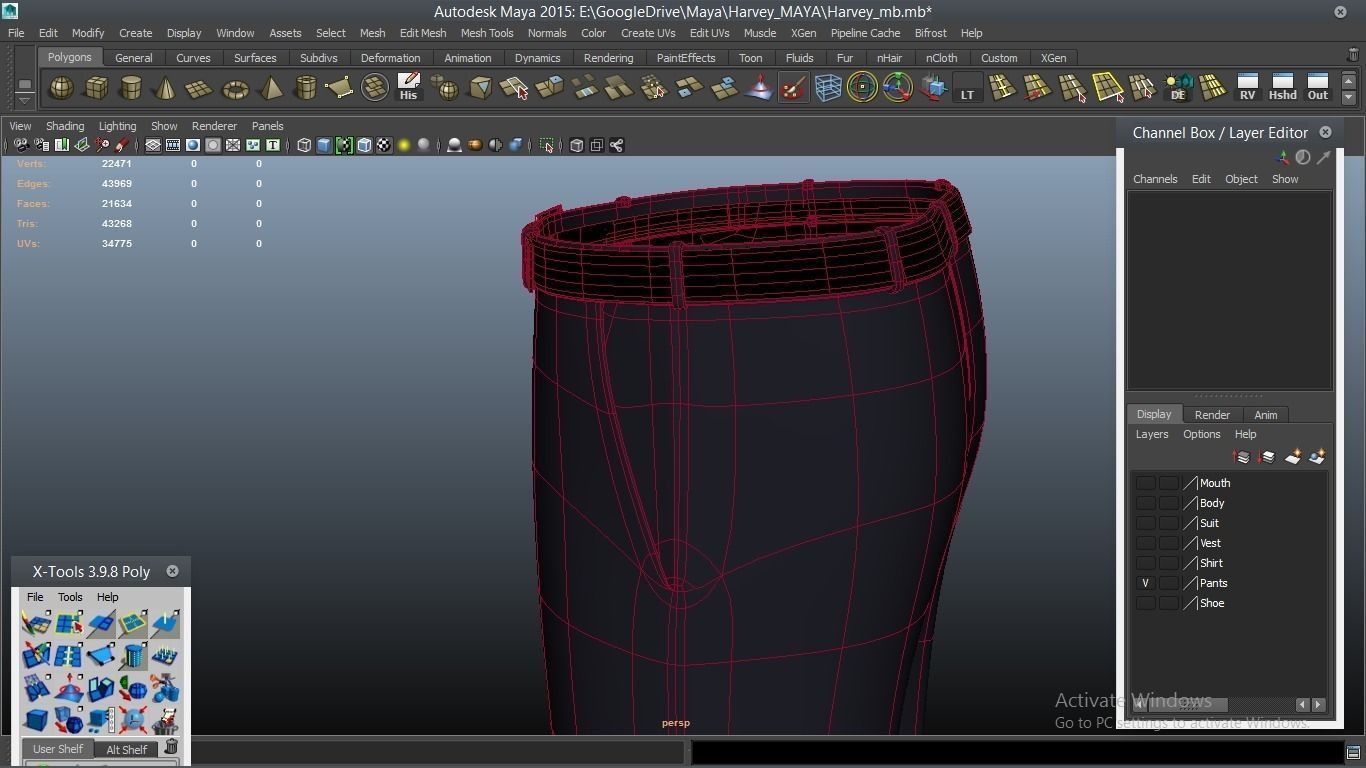Create a polygon pyramid from the shelf

point(270,88)
